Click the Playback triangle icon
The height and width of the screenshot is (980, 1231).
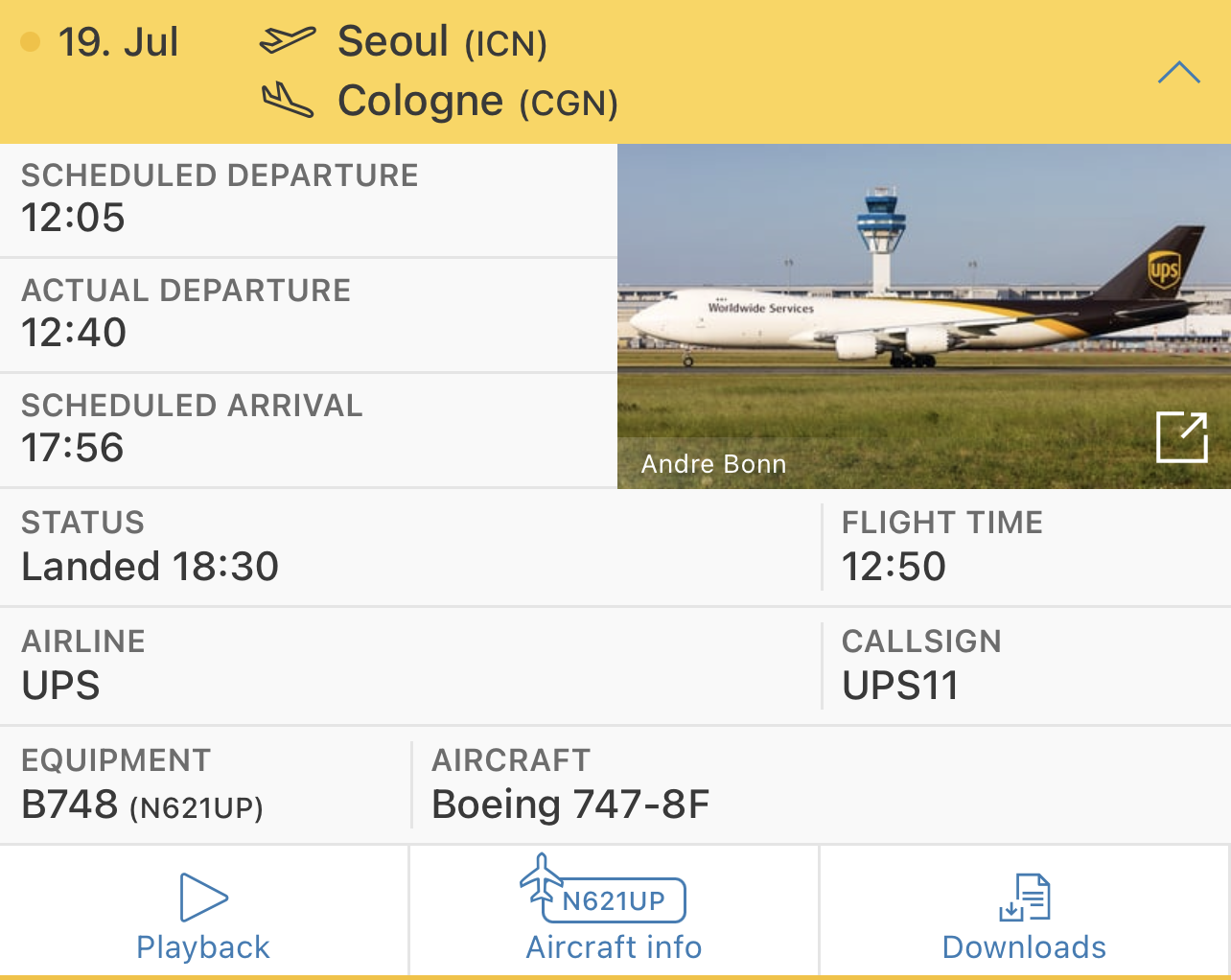click(203, 898)
